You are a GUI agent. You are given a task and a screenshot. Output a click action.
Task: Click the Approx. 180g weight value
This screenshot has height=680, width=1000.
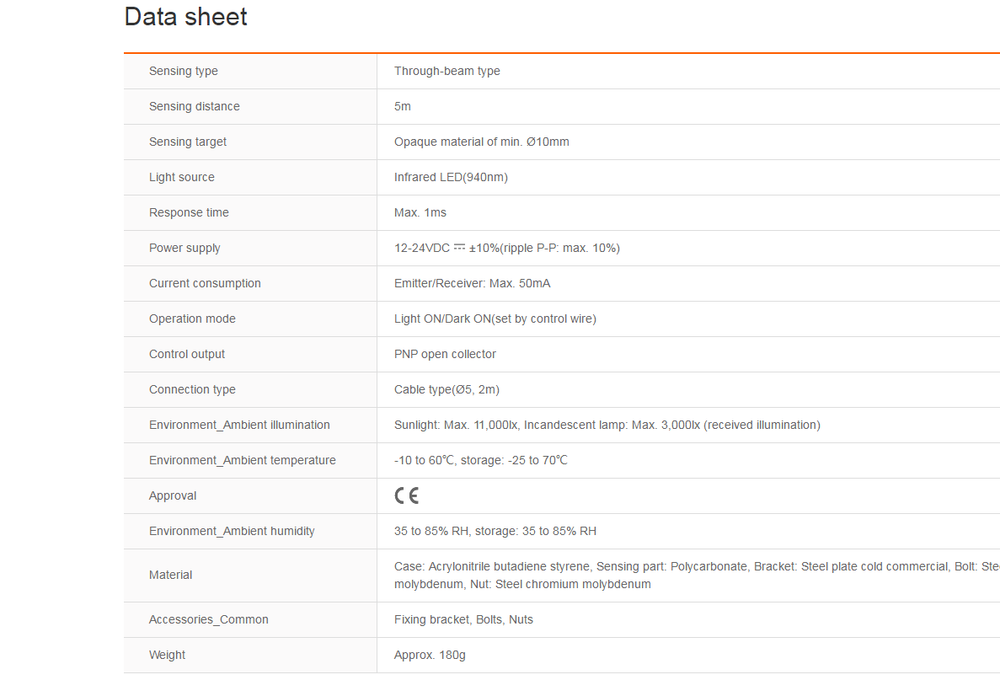point(430,655)
